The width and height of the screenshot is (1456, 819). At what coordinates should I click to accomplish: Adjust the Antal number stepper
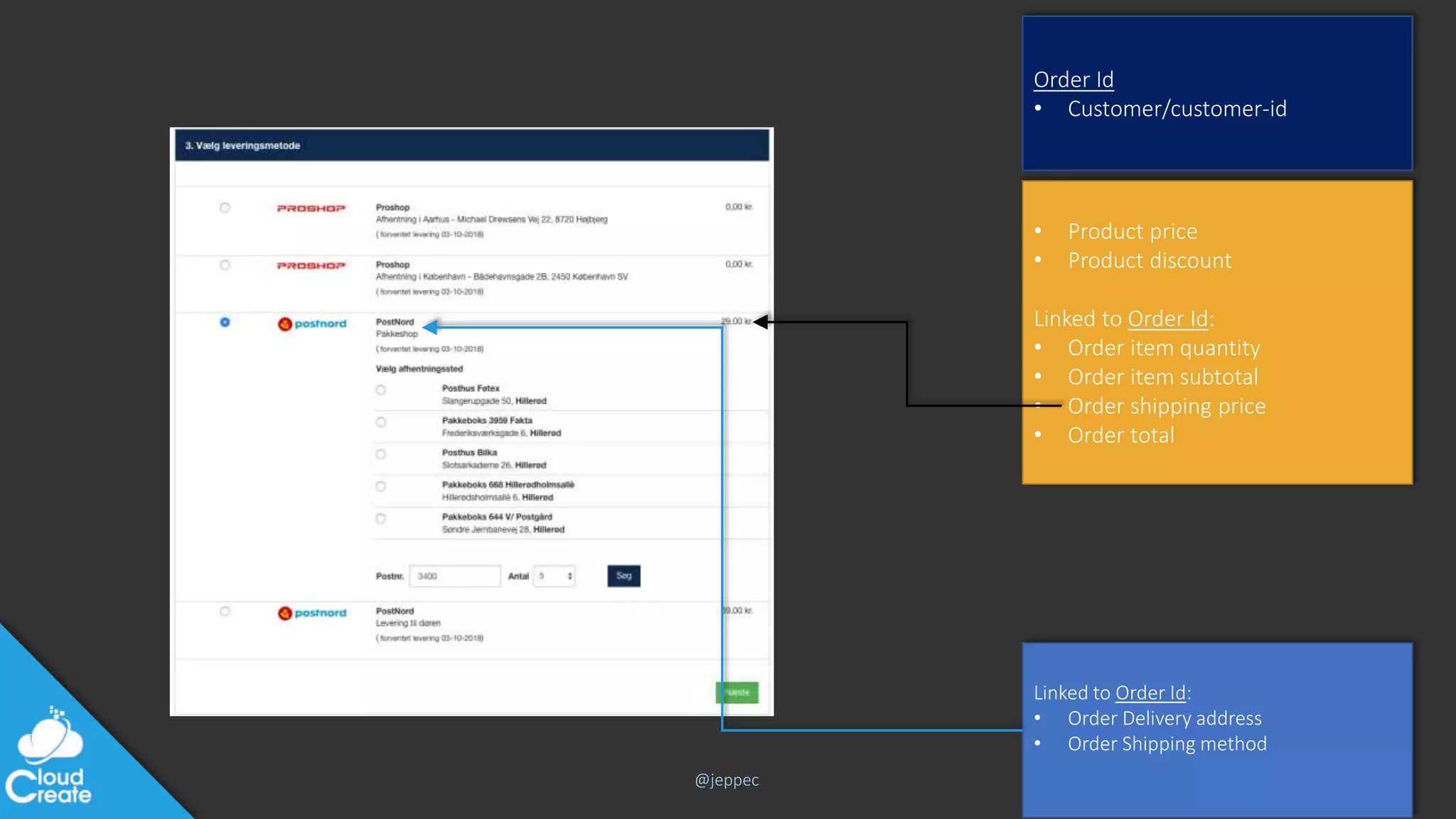point(569,576)
